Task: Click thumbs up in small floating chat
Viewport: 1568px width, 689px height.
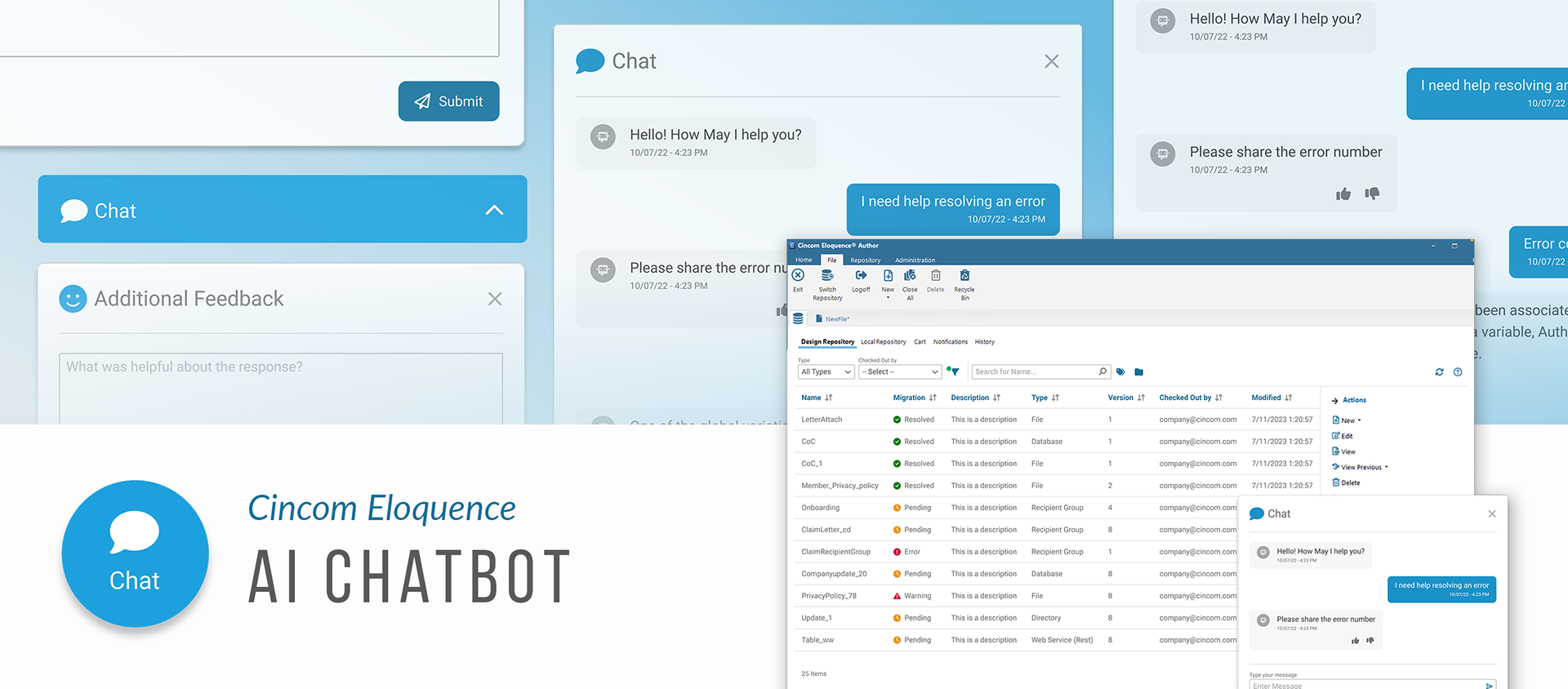Action: (1355, 641)
